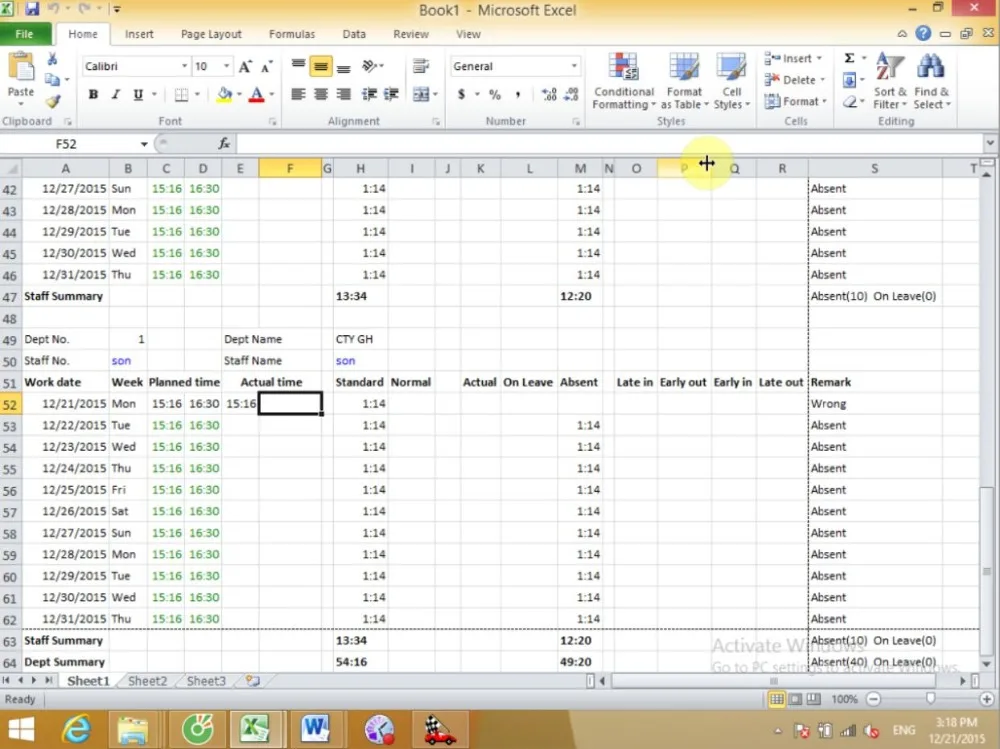Click the Delete cells button
The width and height of the screenshot is (1000, 749).
point(795,80)
